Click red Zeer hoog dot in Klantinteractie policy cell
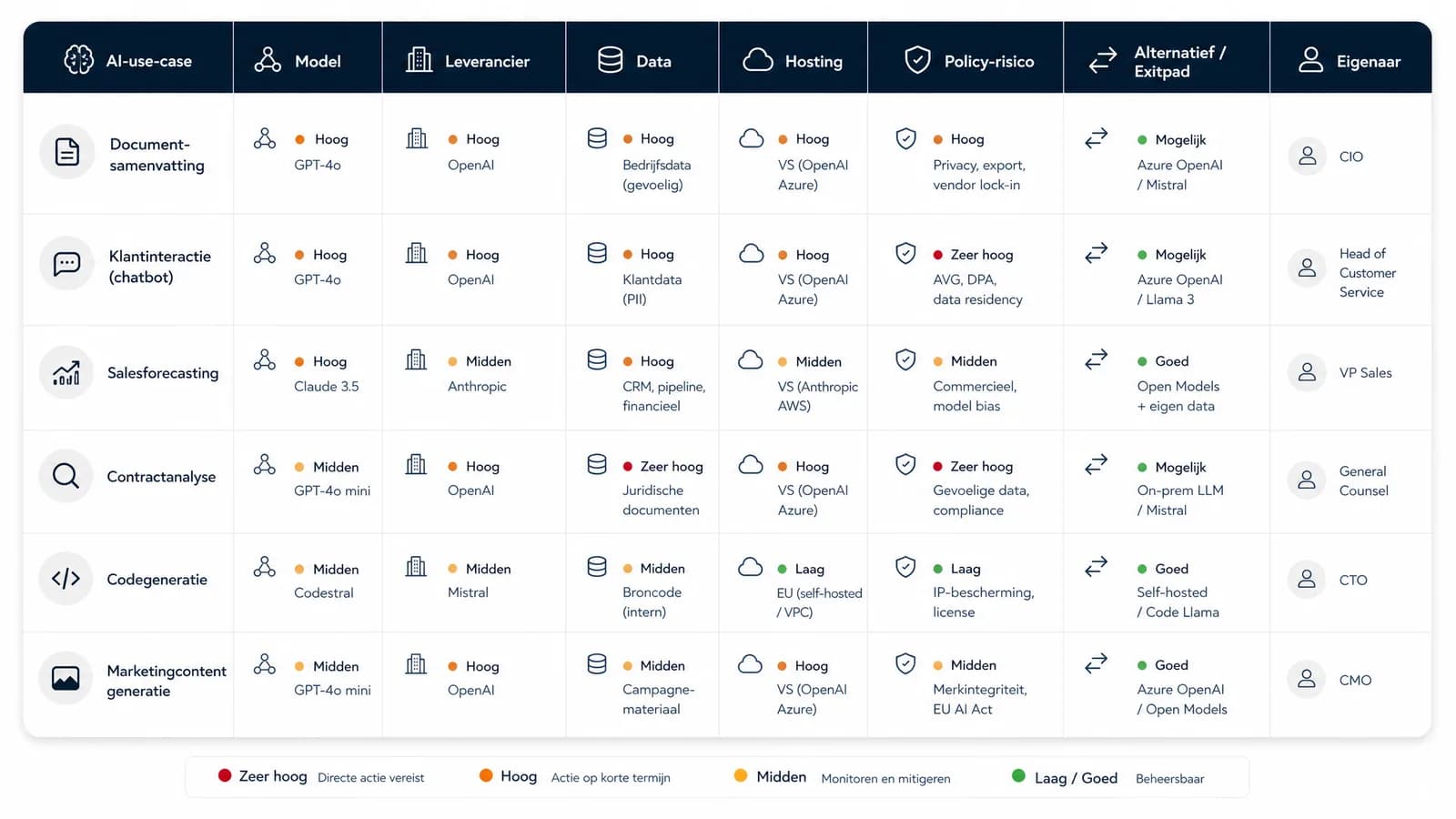Viewport: 1456px width, 819px height. 937,255
